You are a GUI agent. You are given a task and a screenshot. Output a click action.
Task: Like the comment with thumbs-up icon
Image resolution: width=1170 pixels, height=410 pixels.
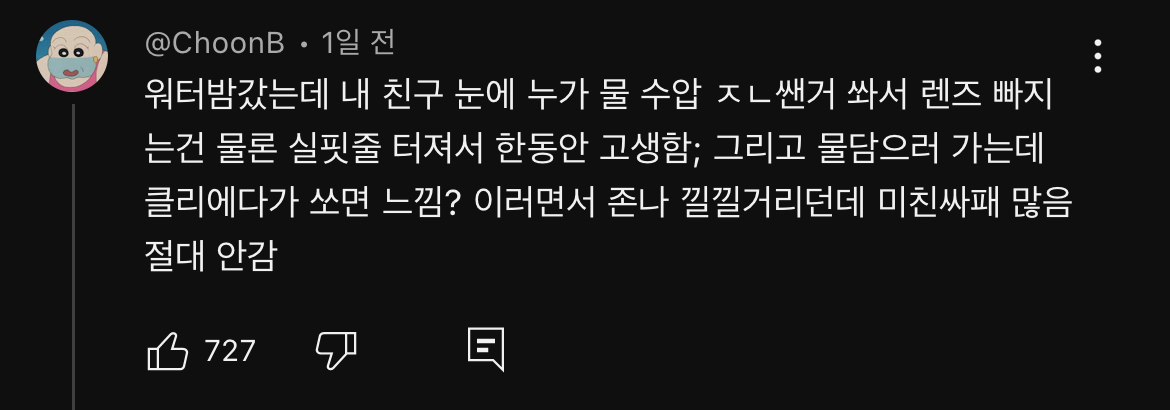[167, 350]
